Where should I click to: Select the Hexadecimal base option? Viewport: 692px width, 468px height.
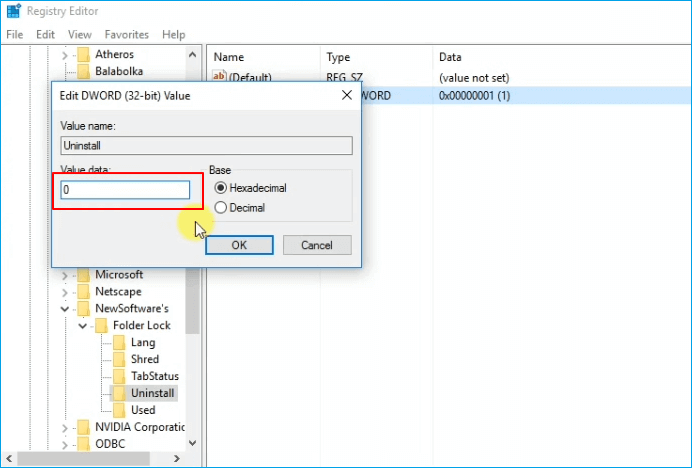(x=221, y=187)
